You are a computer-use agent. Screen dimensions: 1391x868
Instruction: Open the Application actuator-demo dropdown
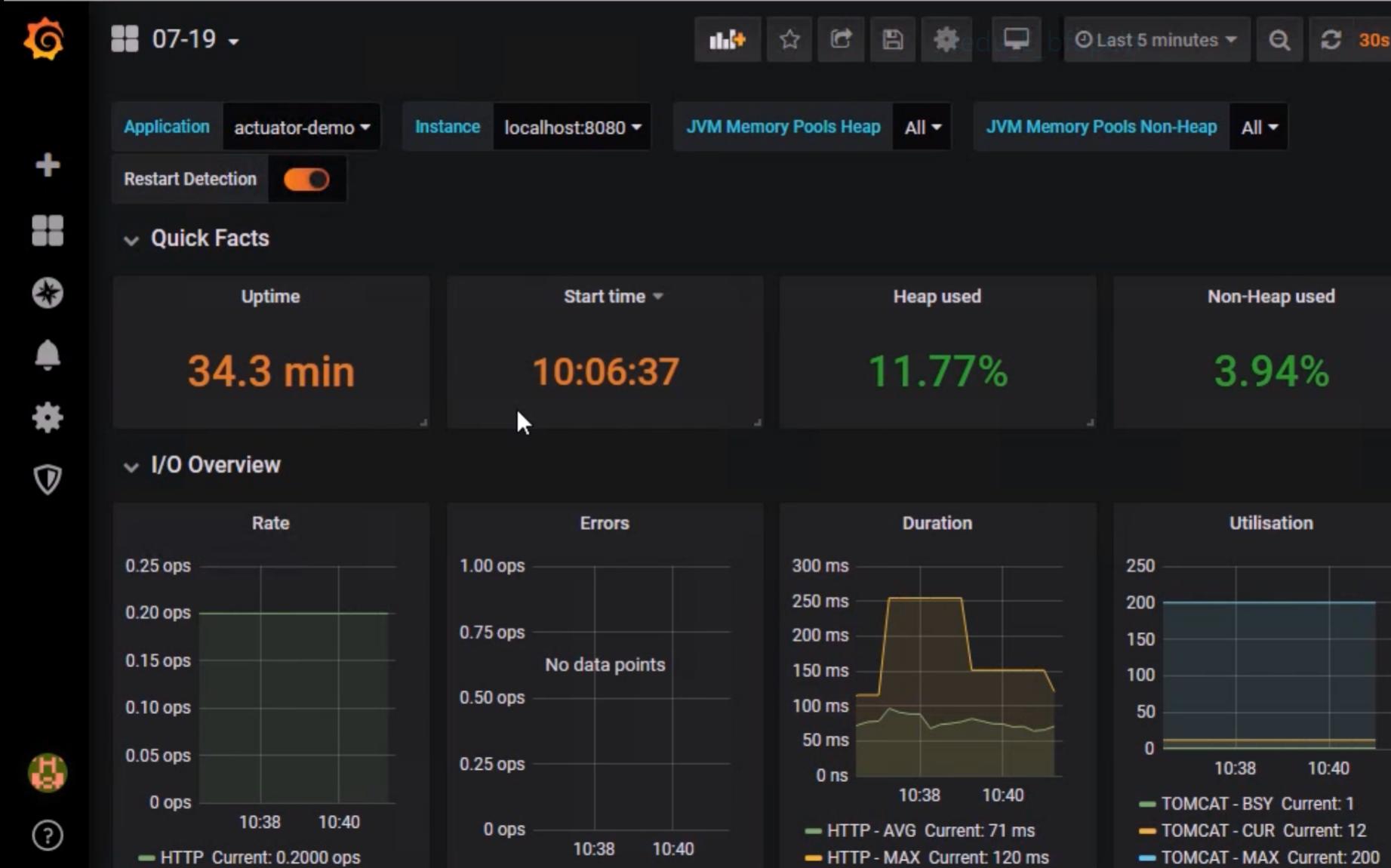coord(302,128)
